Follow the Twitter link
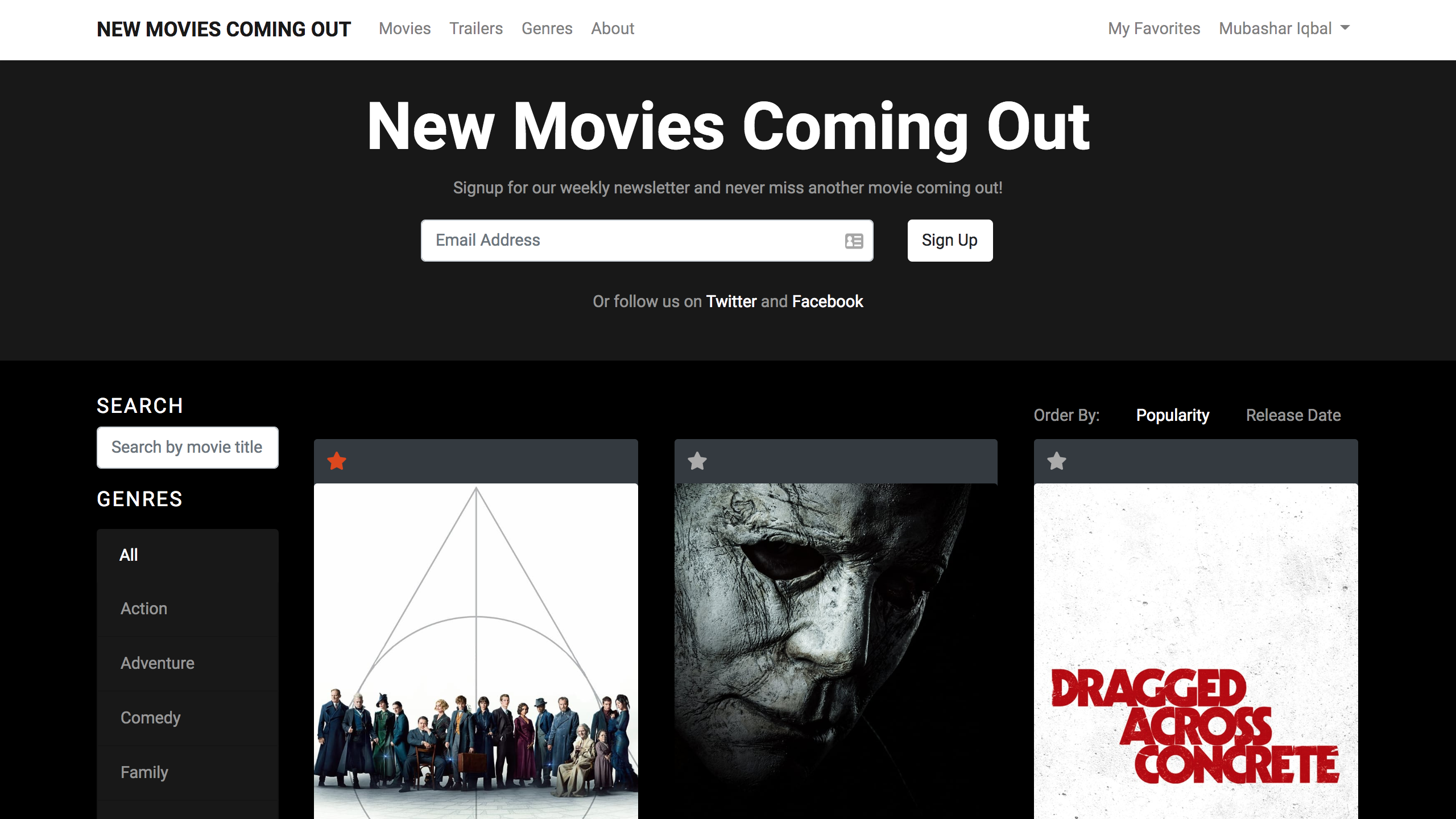 click(731, 301)
